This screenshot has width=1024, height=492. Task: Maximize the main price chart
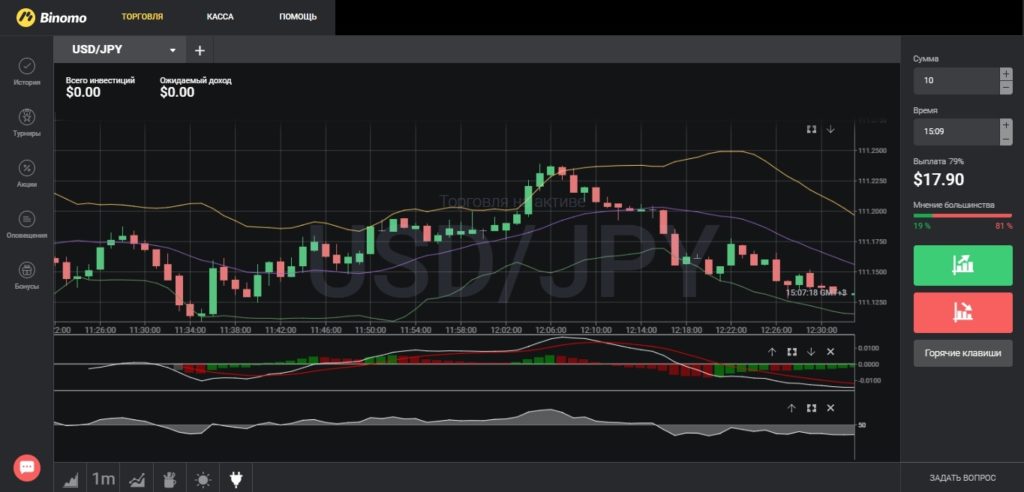[811, 129]
